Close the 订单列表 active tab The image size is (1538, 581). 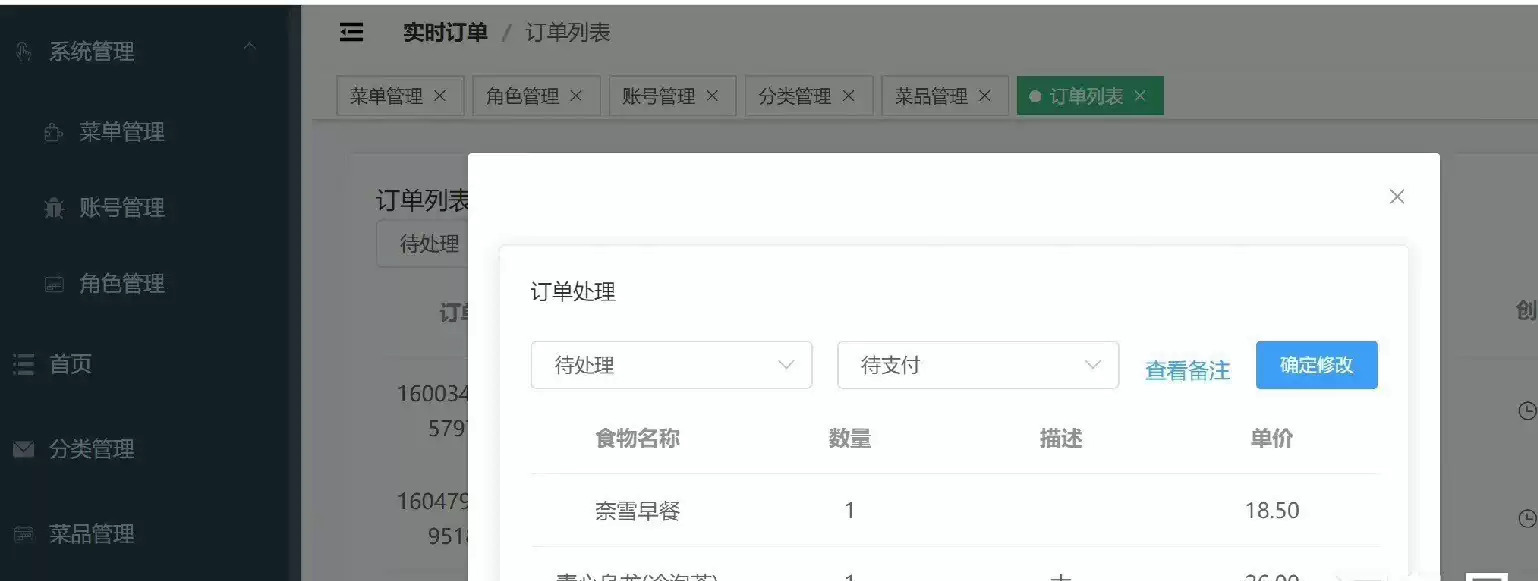[1140, 96]
